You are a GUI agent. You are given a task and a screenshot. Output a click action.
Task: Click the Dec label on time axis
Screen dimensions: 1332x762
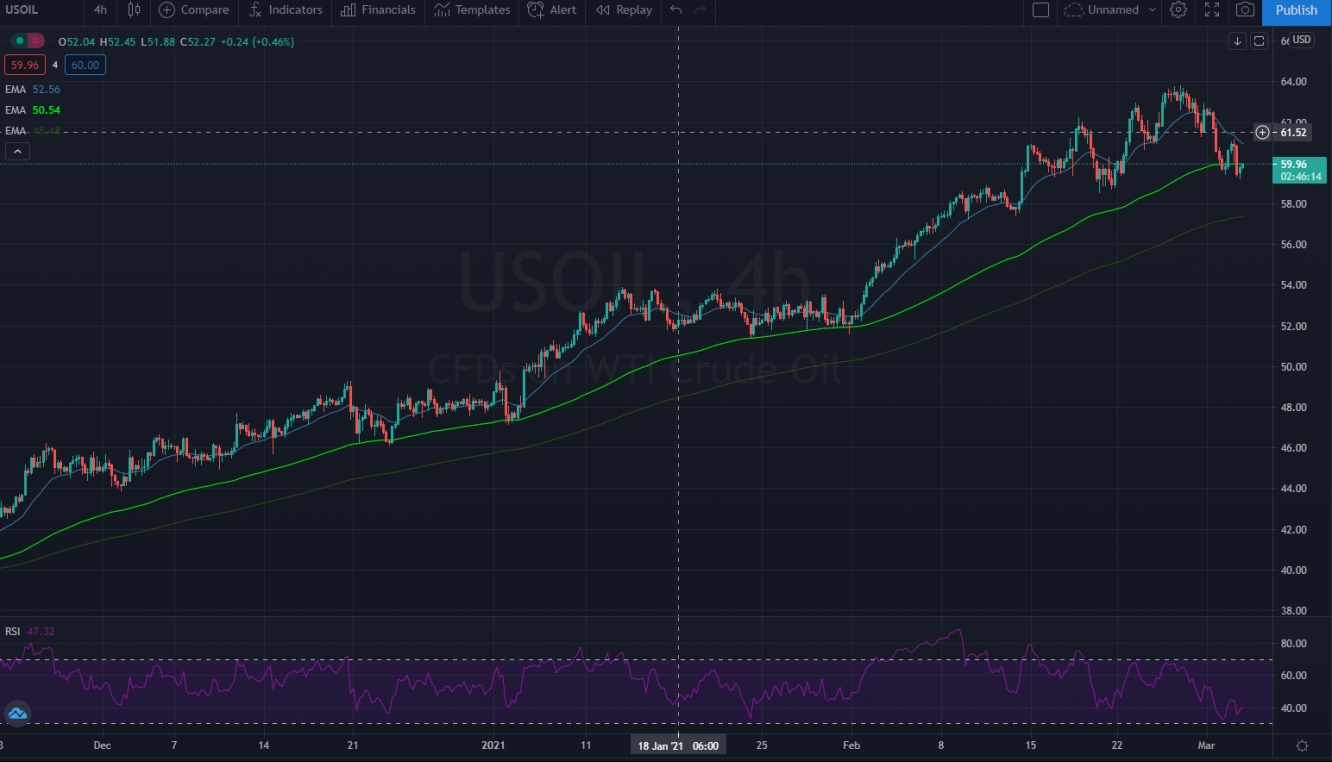pos(100,746)
